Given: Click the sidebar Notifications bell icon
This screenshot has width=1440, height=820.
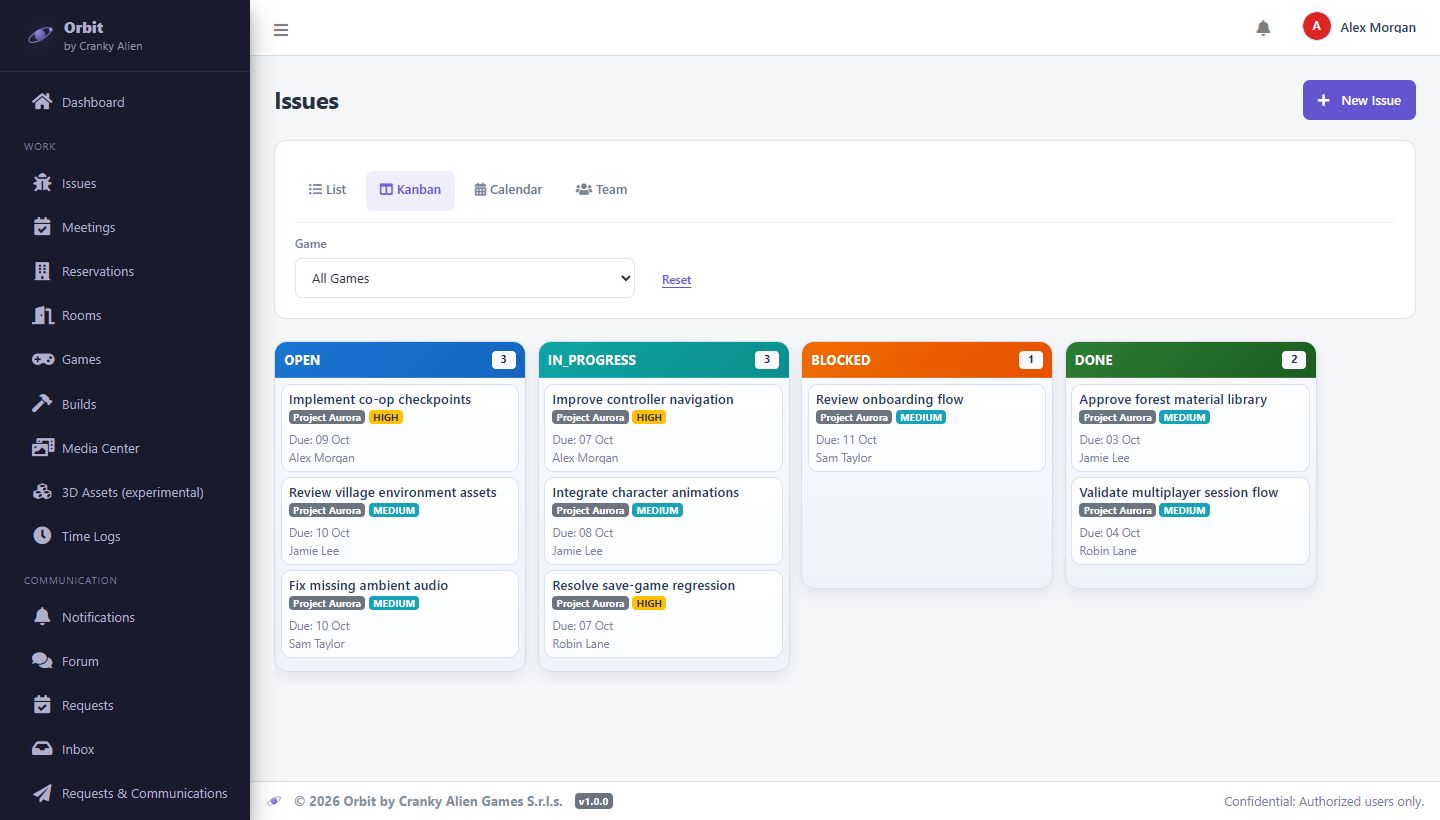Looking at the screenshot, I should (42, 617).
